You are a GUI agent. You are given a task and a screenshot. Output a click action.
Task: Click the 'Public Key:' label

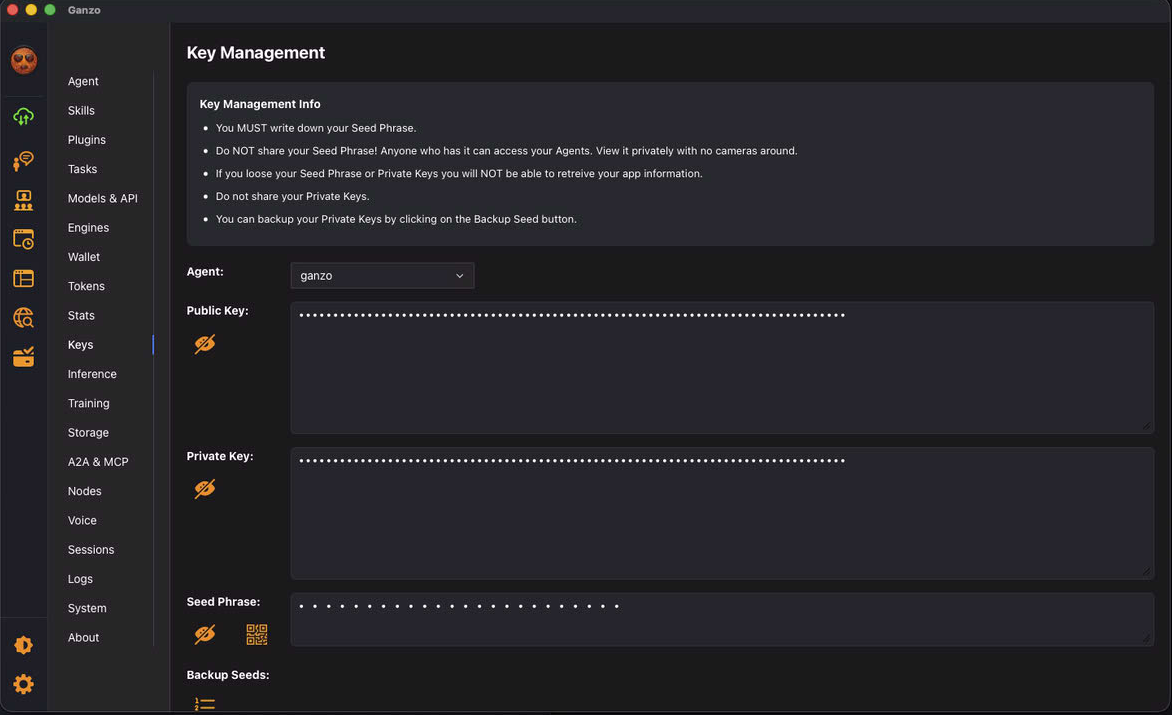(x=218, y=311)
